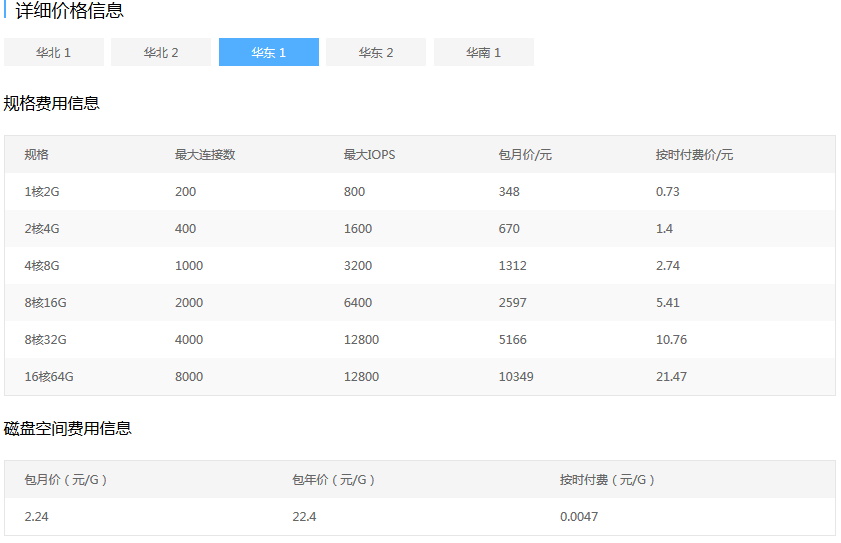
Task: Click the 包月价/元 column header
Action: tap(525, 155)
